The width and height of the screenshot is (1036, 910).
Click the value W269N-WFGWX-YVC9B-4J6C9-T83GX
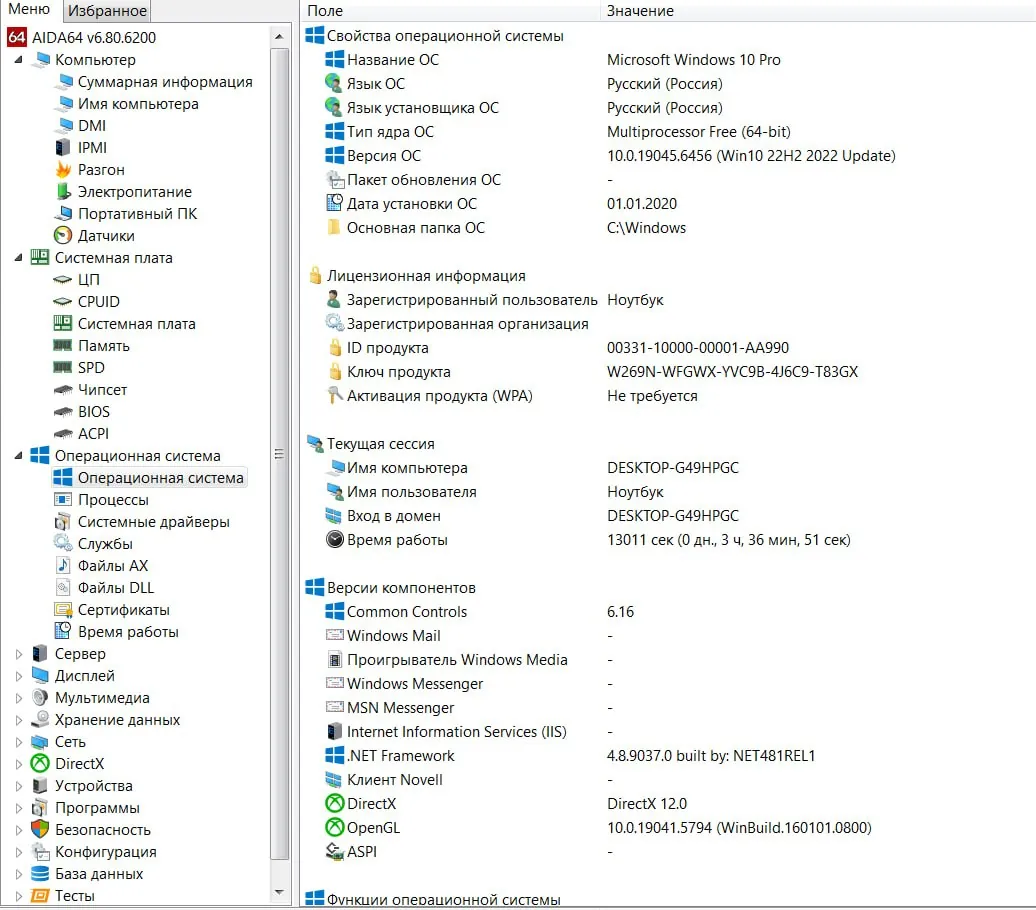[732, 371]
